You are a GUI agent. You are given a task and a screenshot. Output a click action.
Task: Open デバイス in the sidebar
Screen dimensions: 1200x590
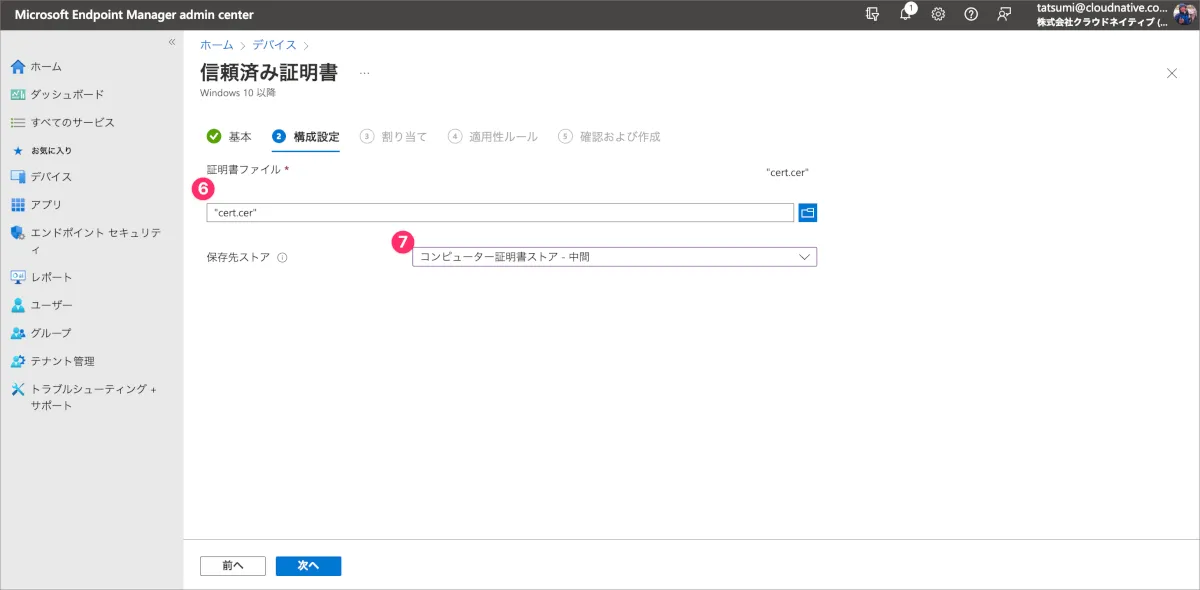click(x=51, y=177)
